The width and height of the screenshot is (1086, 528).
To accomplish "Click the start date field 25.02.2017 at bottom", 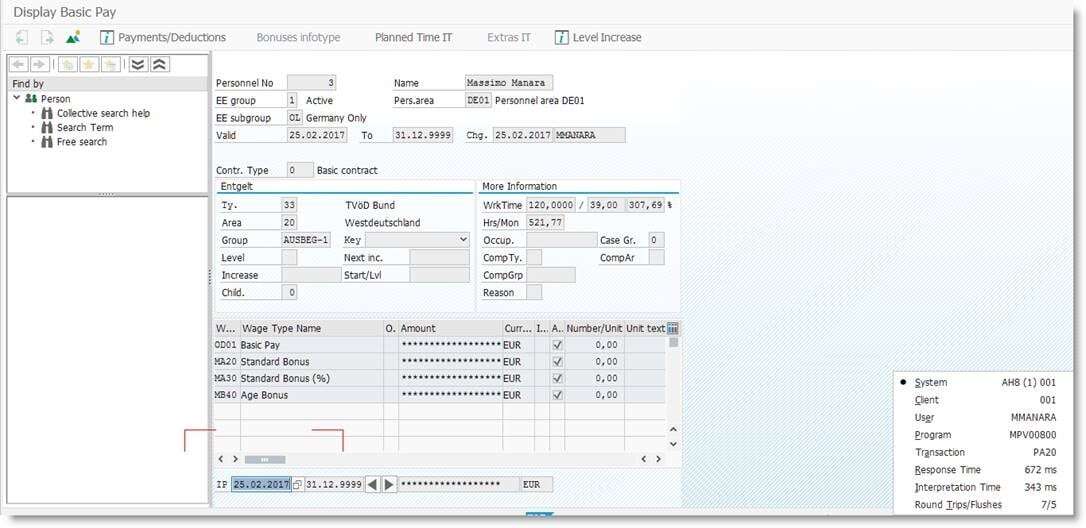I will pos(260,485).
